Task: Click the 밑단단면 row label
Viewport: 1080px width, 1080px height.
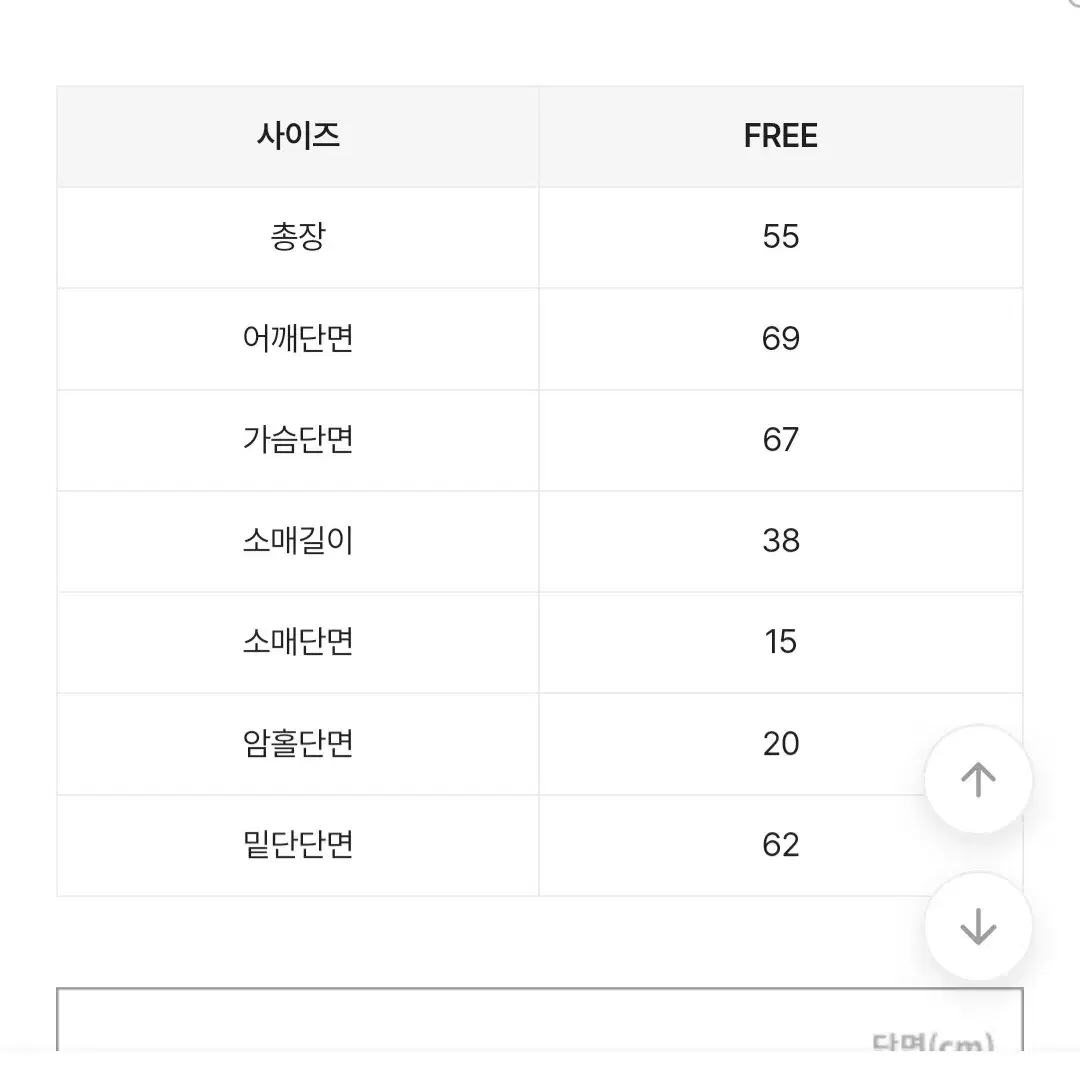Action: tap(298, 844)
